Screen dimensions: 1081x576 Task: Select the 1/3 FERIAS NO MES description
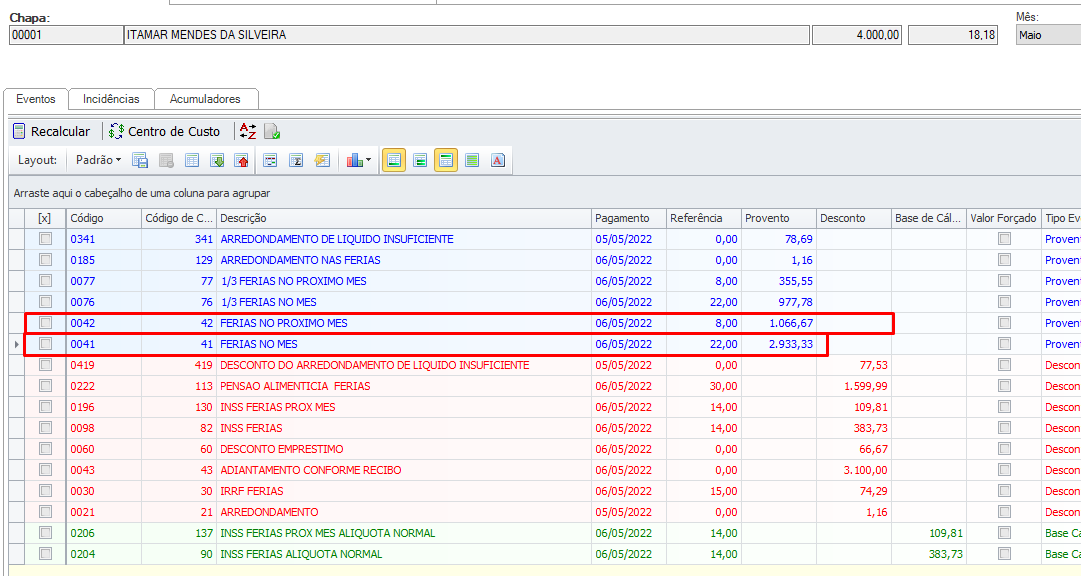click(x=268, y=302)
